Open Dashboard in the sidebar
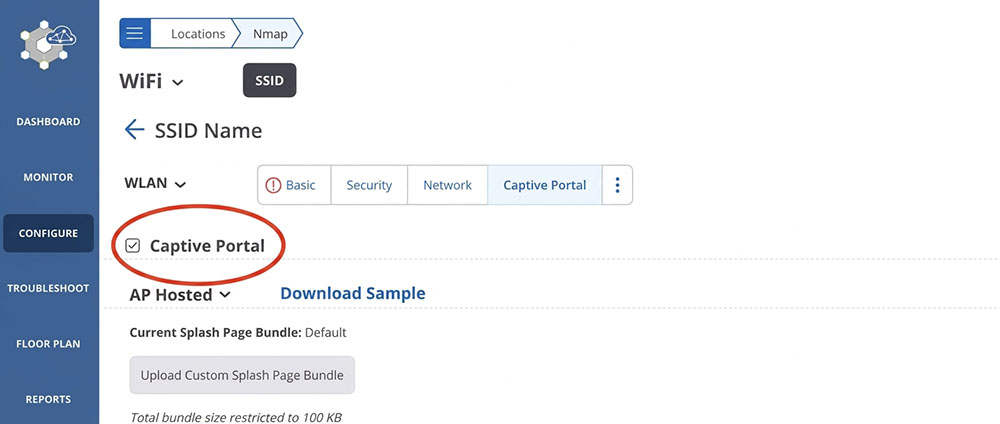Viewport: 1000px width, 424px height. coord(48,121)
